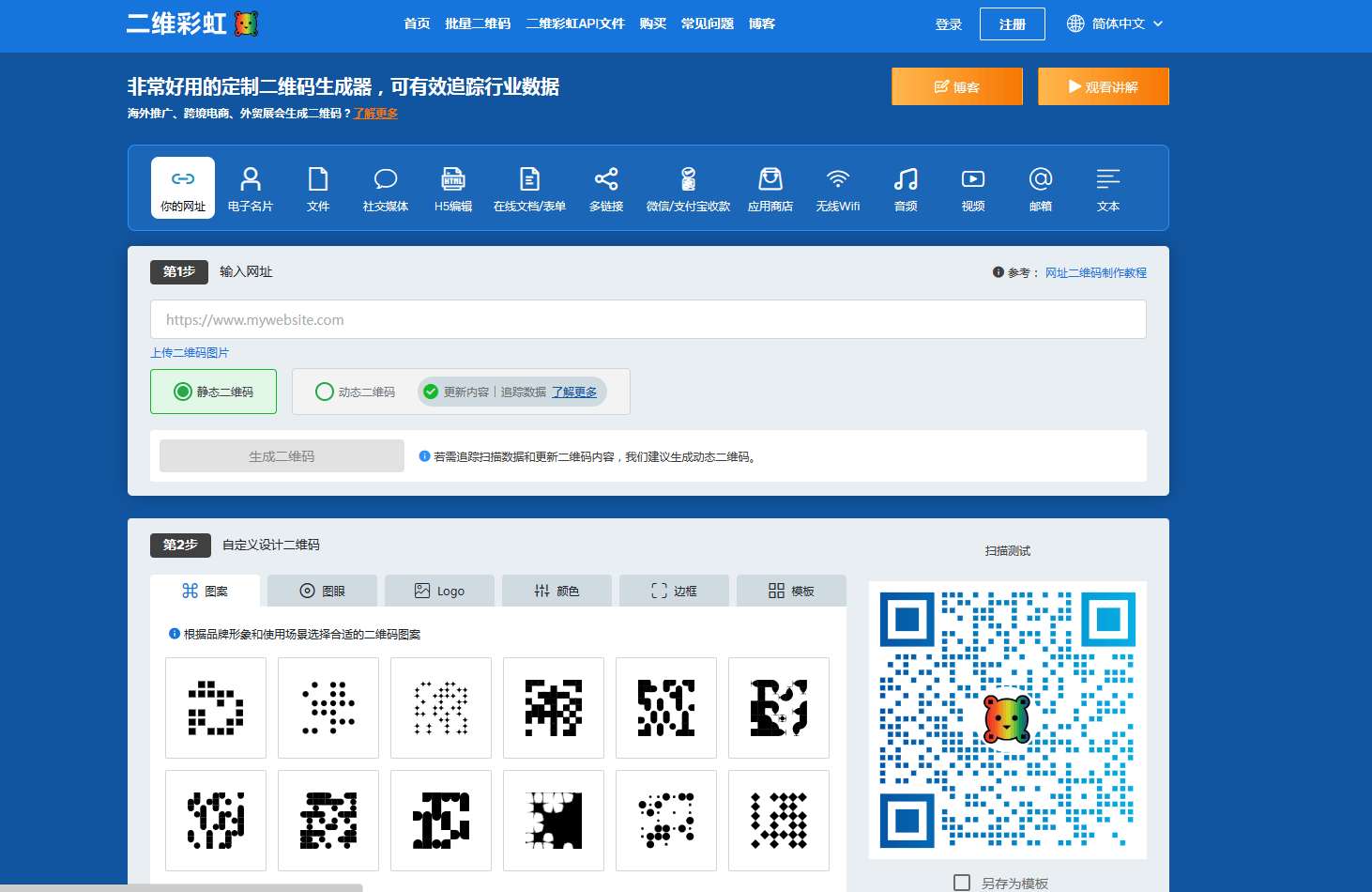Image resolution: width=1372 pixels, height=892 pixels.
Task: Open 网址二维码制作教程 link
Action: (x=1096, y=272)
